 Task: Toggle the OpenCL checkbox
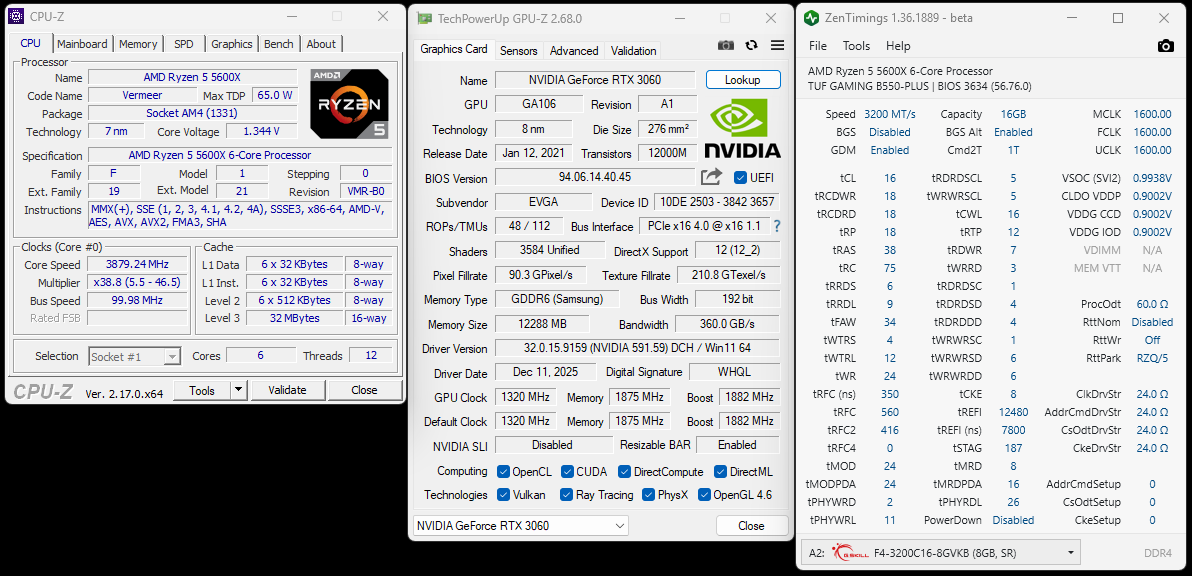502,472
